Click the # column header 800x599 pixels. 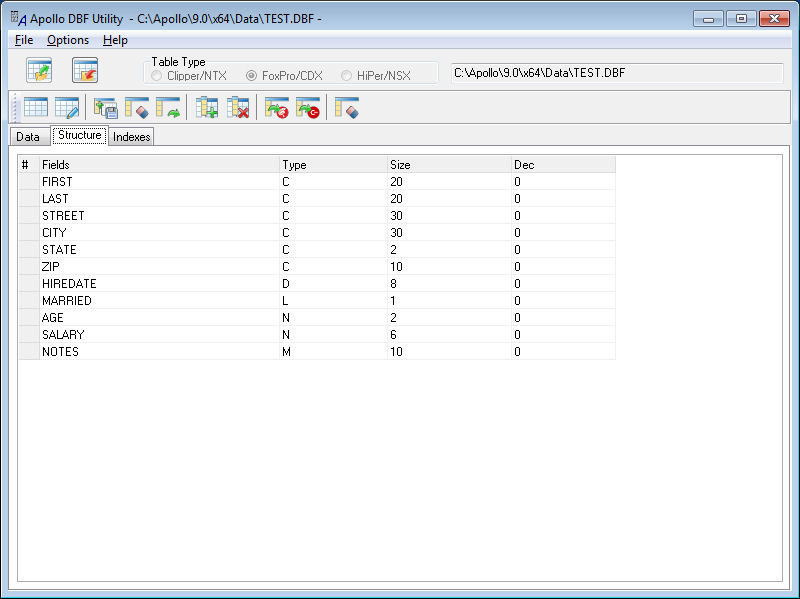tap(29, 165)
